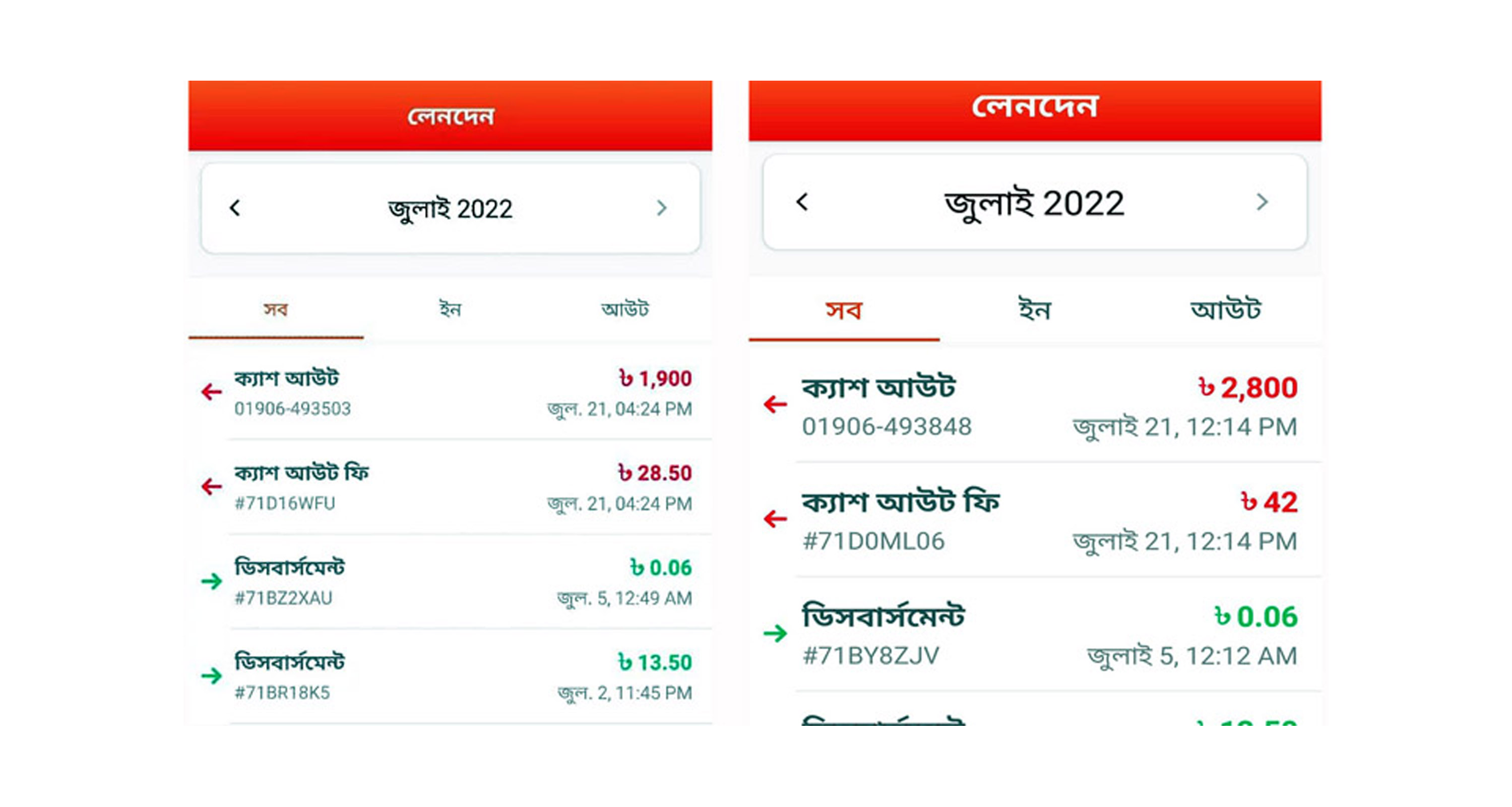Switch to আউট tab in left panel
This screenshot has width=1512, height=807.
tap(625, 308)
